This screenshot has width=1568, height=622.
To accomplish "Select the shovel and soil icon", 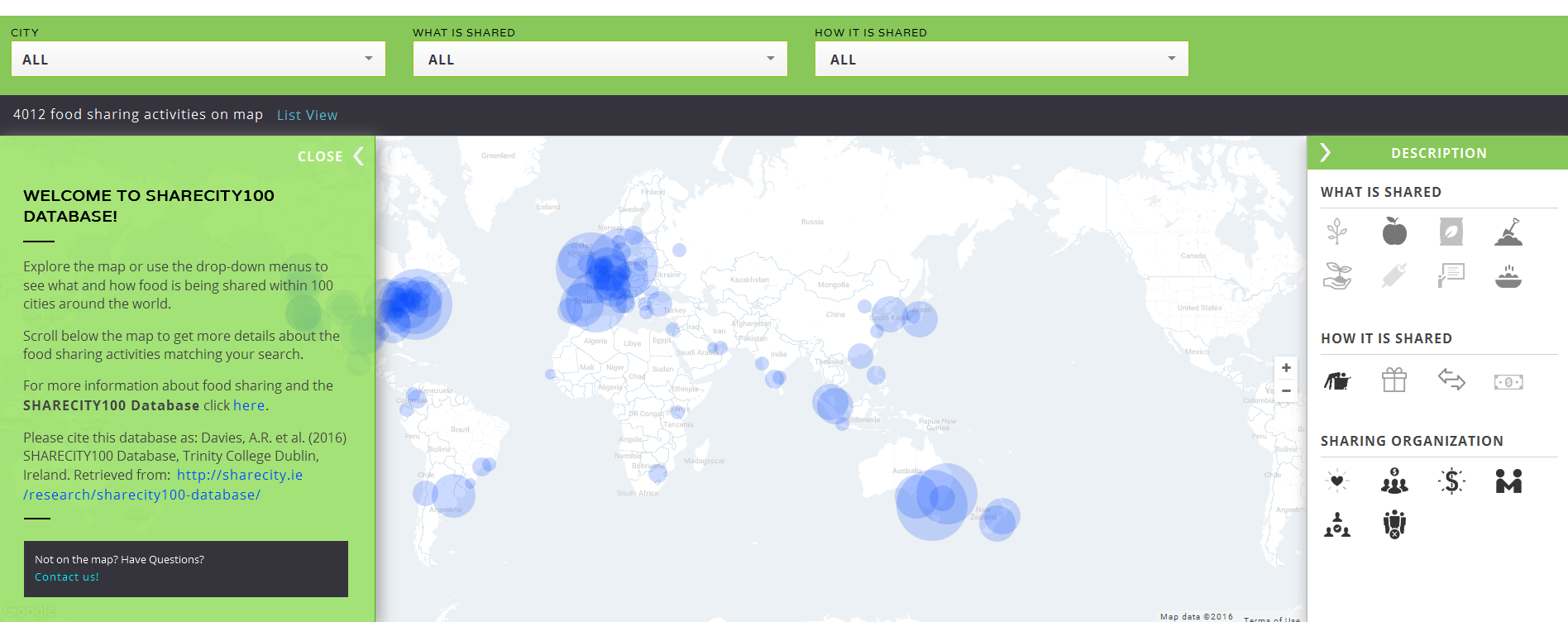I will click(x=1508, y=232).
